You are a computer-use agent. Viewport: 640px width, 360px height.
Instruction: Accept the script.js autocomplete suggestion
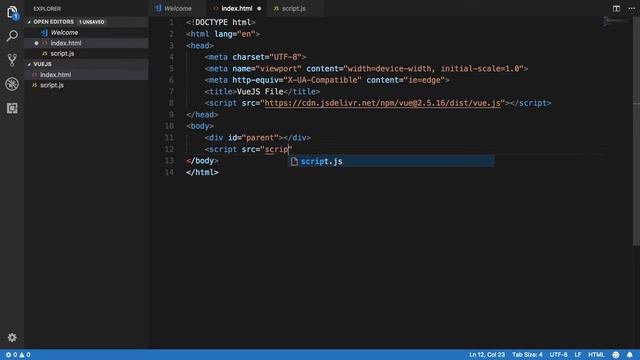pos(391,161)
